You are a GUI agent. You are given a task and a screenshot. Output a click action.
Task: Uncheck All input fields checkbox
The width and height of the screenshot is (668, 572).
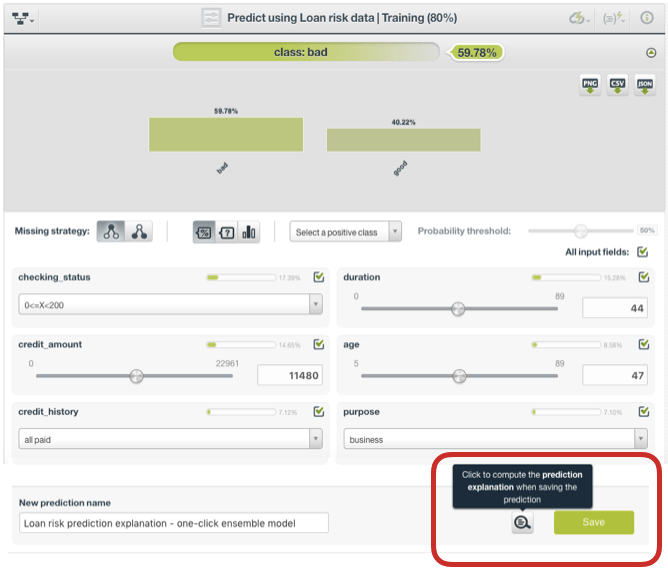click(643, 252)
